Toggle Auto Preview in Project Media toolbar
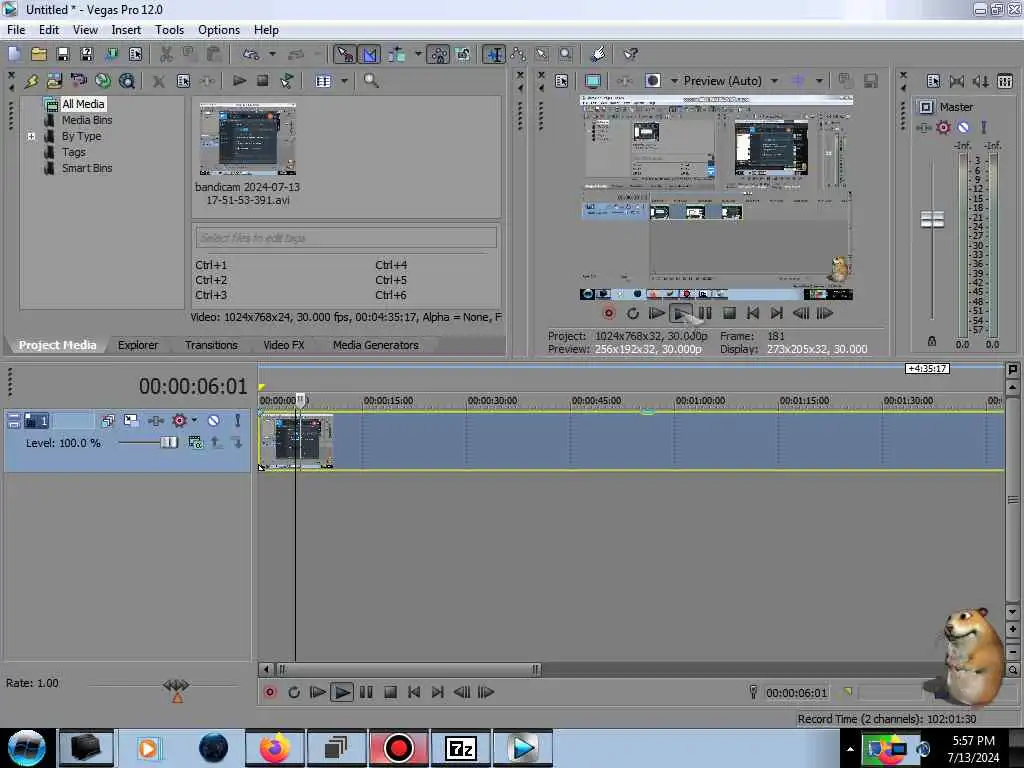This screenshot has height=768, width=1024. click(x=287, y=81)
